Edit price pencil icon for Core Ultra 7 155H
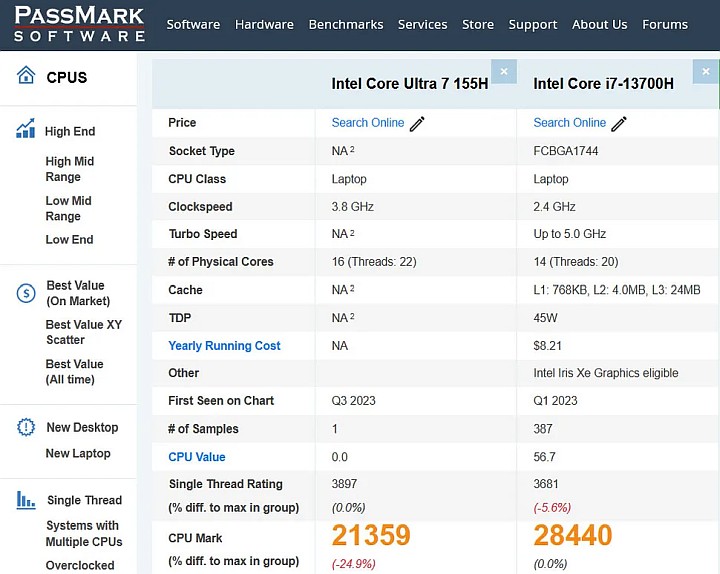The width and height of the screenshot is (720, 574). (x=417, y=123)
